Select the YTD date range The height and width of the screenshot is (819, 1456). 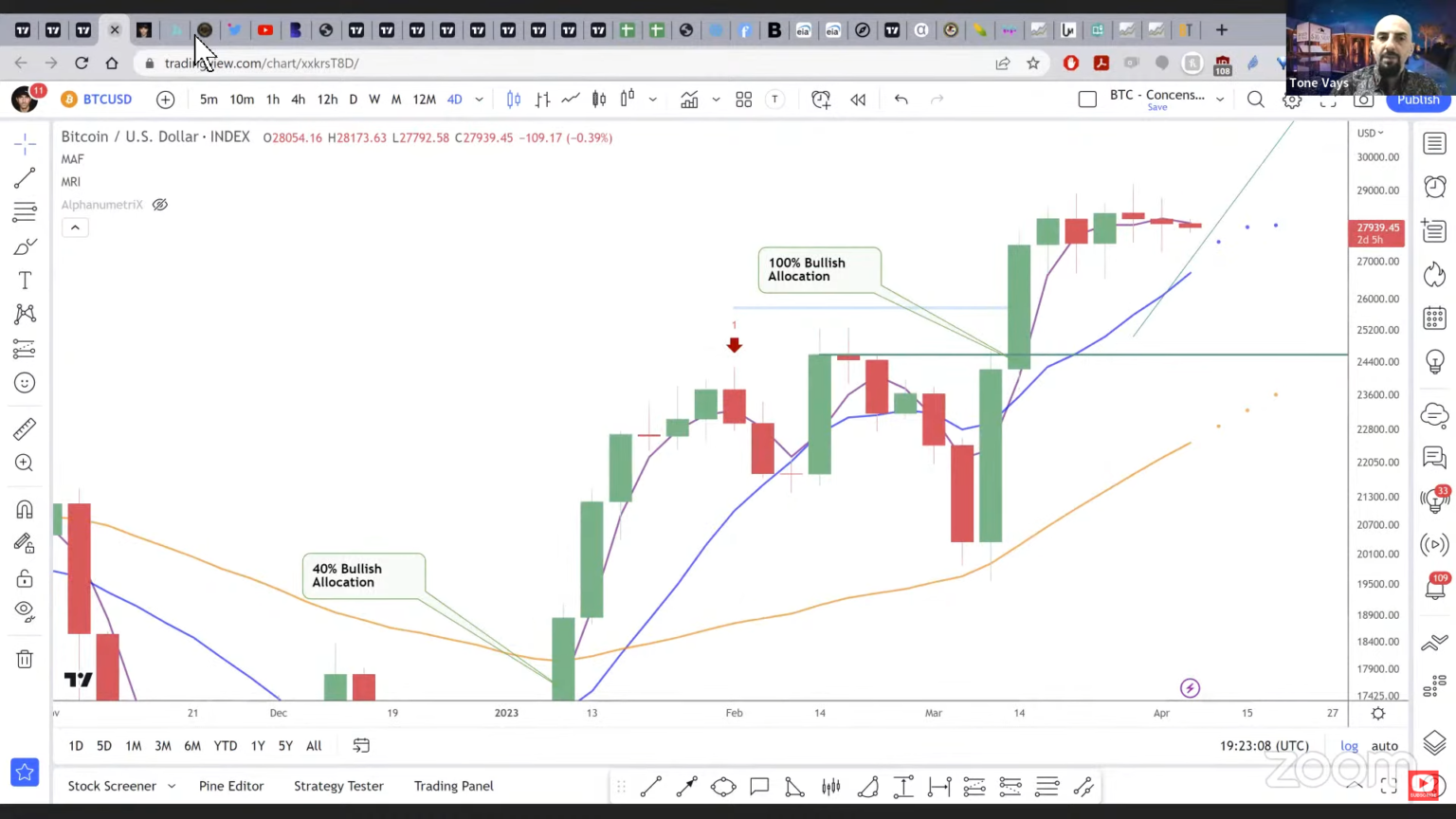[226, 746]
